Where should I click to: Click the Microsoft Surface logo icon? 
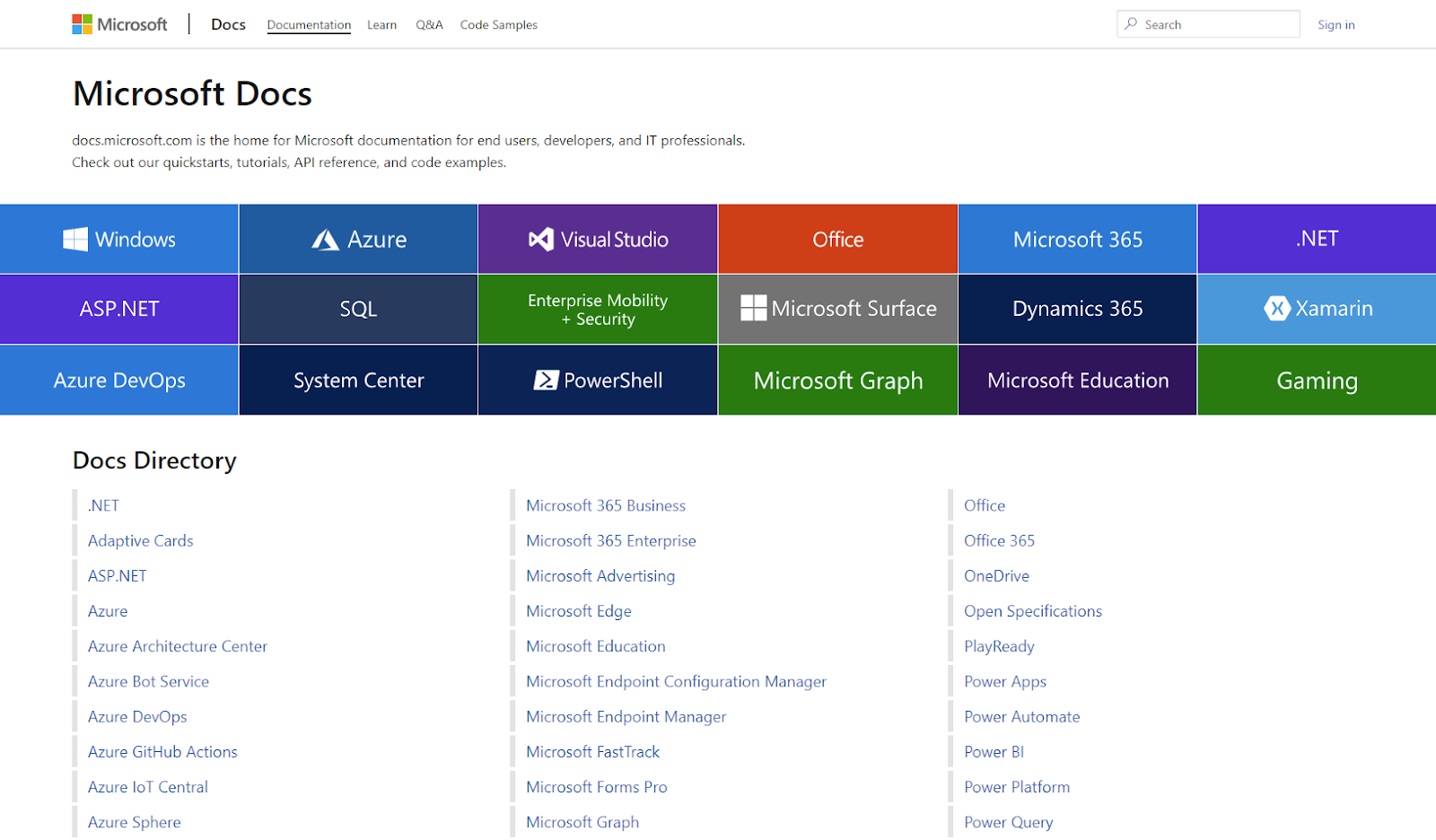[753, 309]
